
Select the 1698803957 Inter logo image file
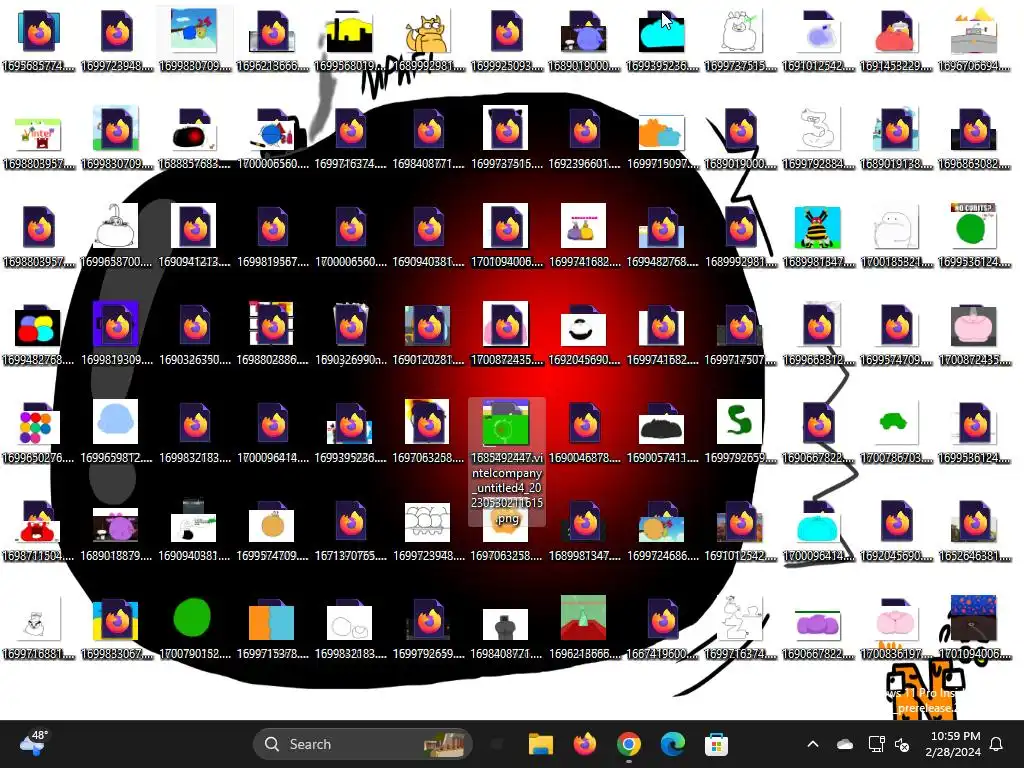[39, 138]
